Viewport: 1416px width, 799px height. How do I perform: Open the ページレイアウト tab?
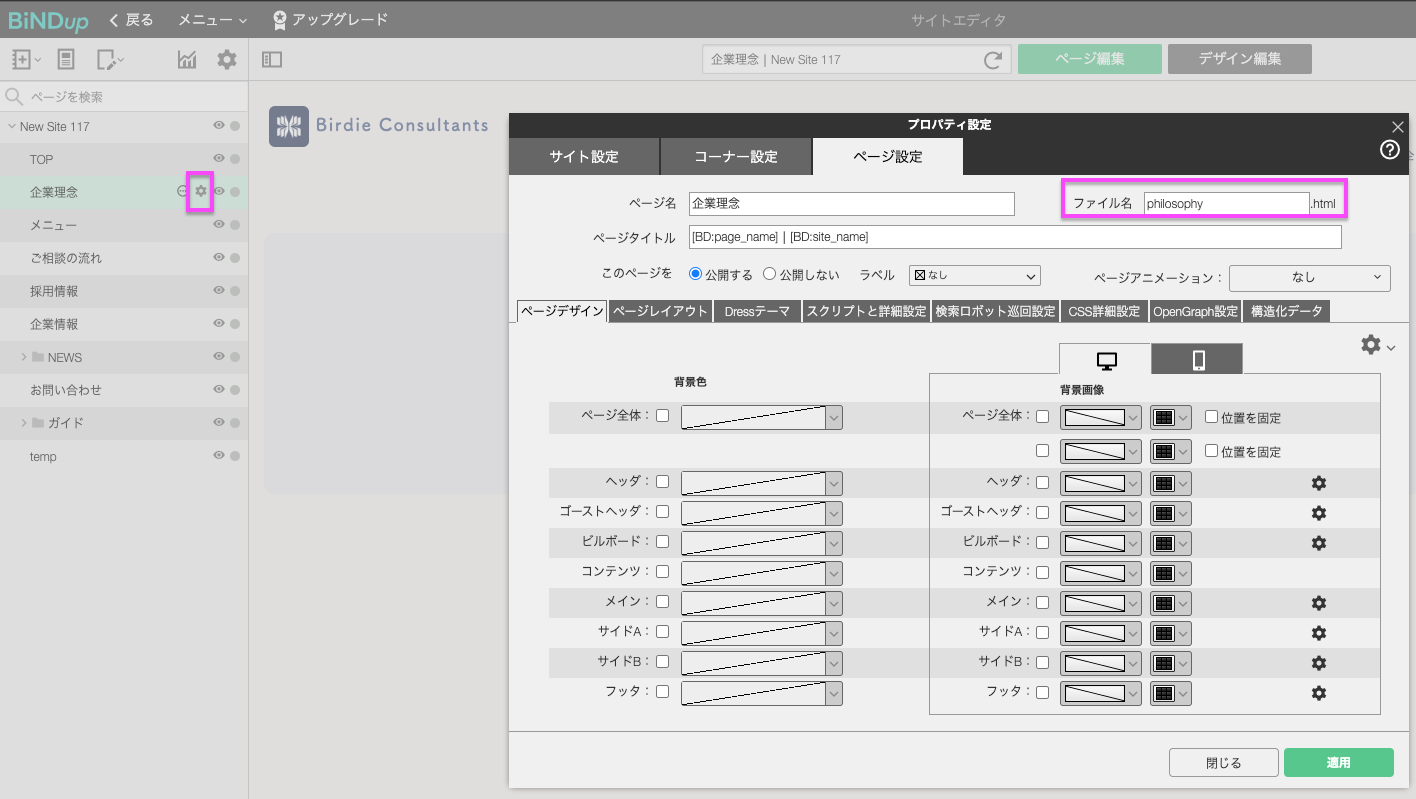click(660, 311)
